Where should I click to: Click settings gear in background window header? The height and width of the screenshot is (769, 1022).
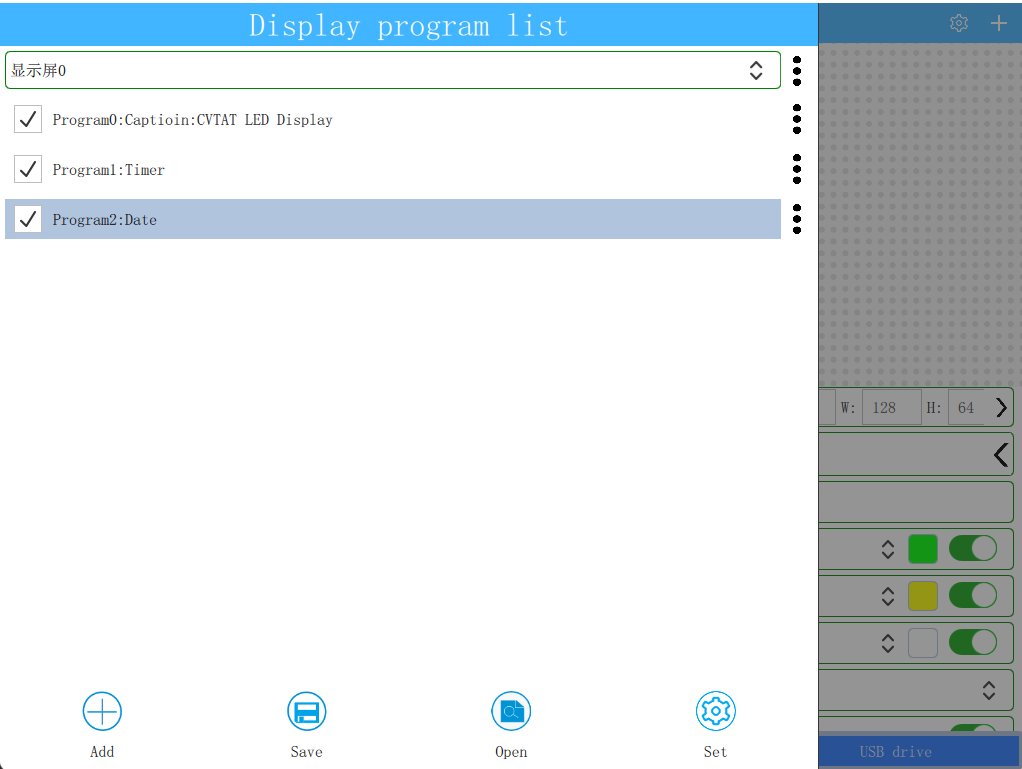[959, 23]
